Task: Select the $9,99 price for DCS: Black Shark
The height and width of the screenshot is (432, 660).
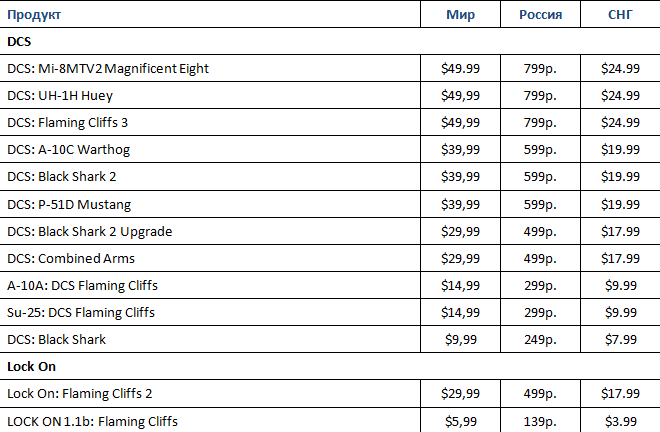Action: (461, 339)
